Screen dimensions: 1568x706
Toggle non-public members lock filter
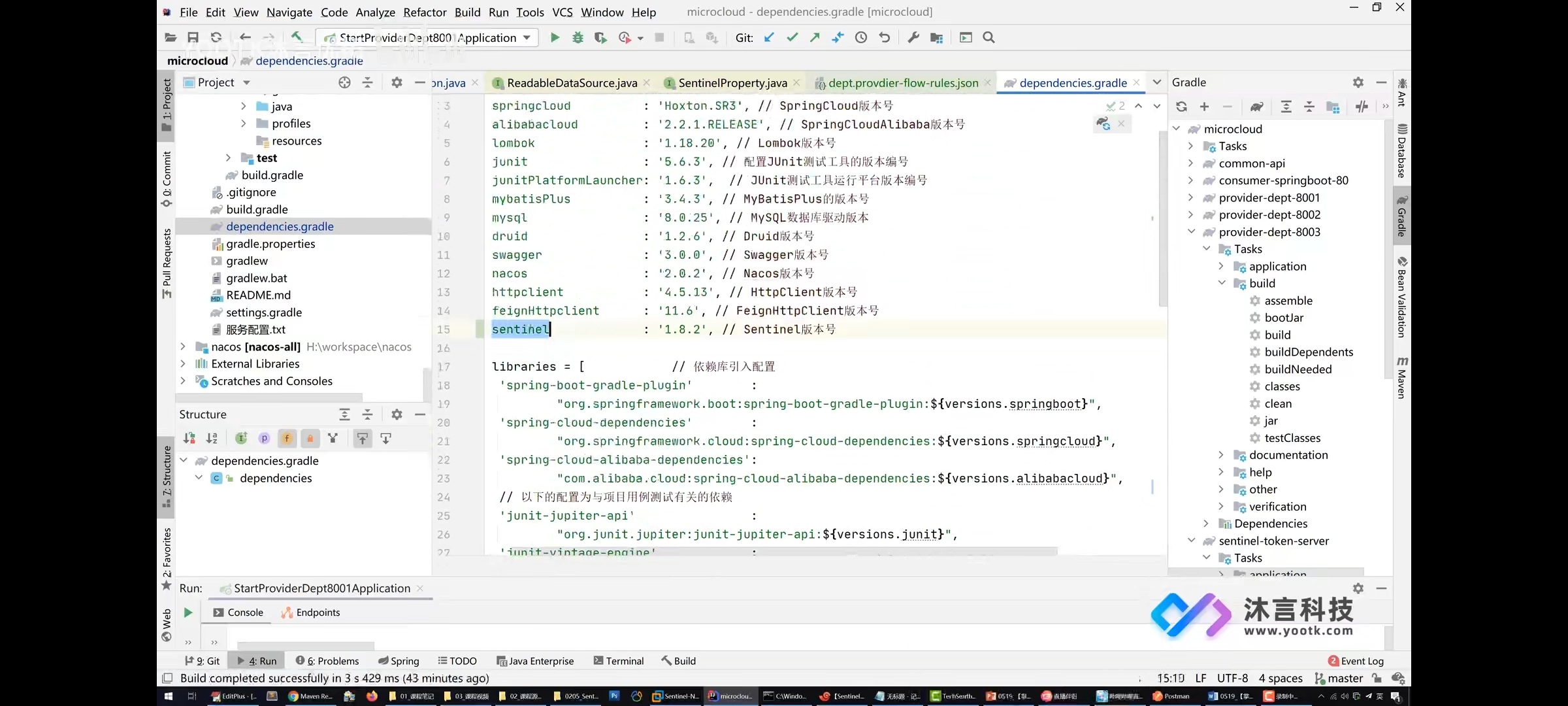pos(310,439)
